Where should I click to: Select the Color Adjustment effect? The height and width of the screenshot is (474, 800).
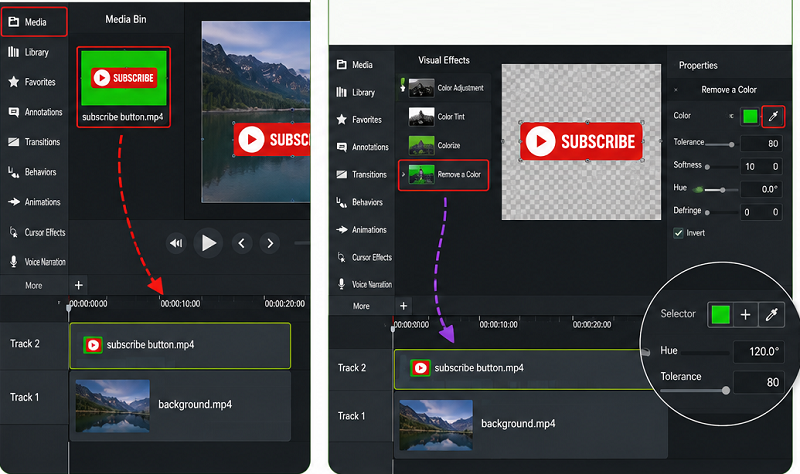[446, 88]
